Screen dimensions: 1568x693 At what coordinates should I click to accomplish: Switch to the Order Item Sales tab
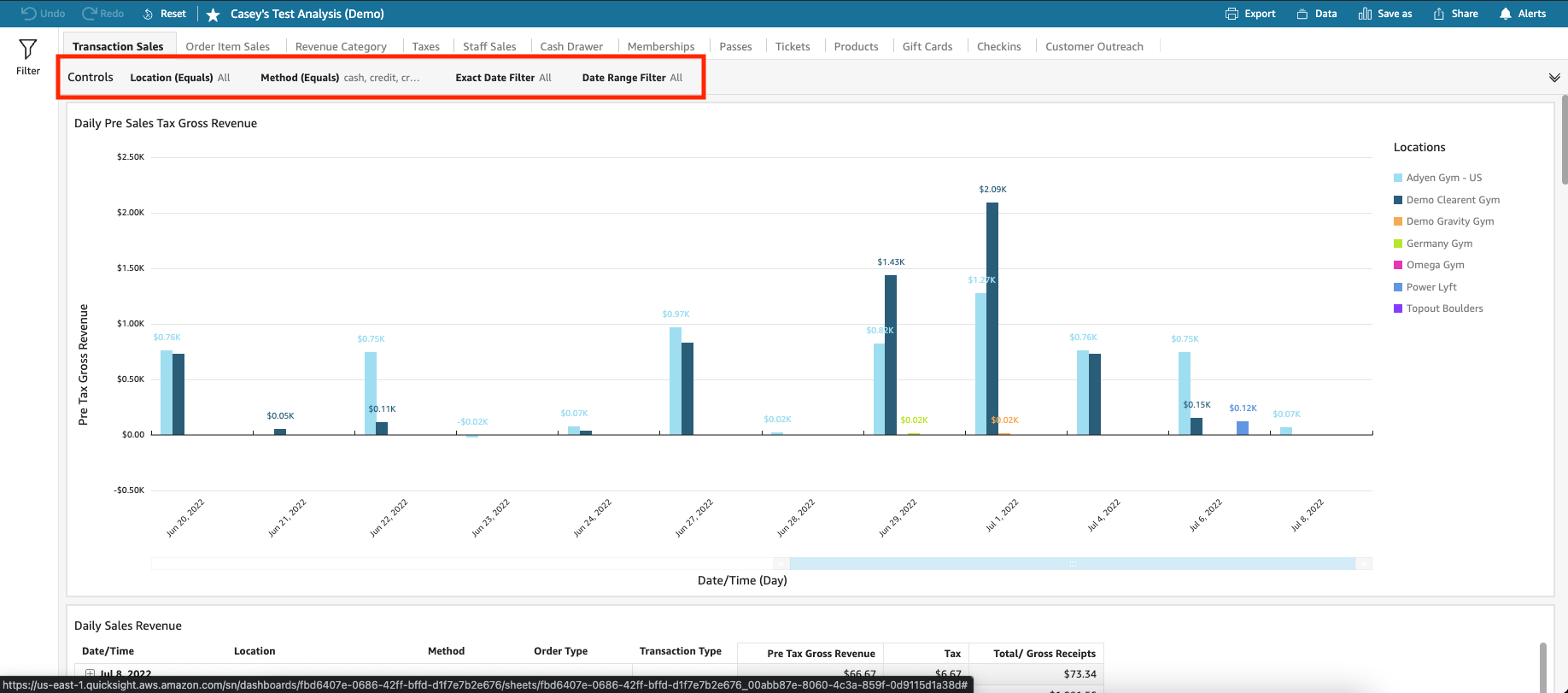(228, 46)
